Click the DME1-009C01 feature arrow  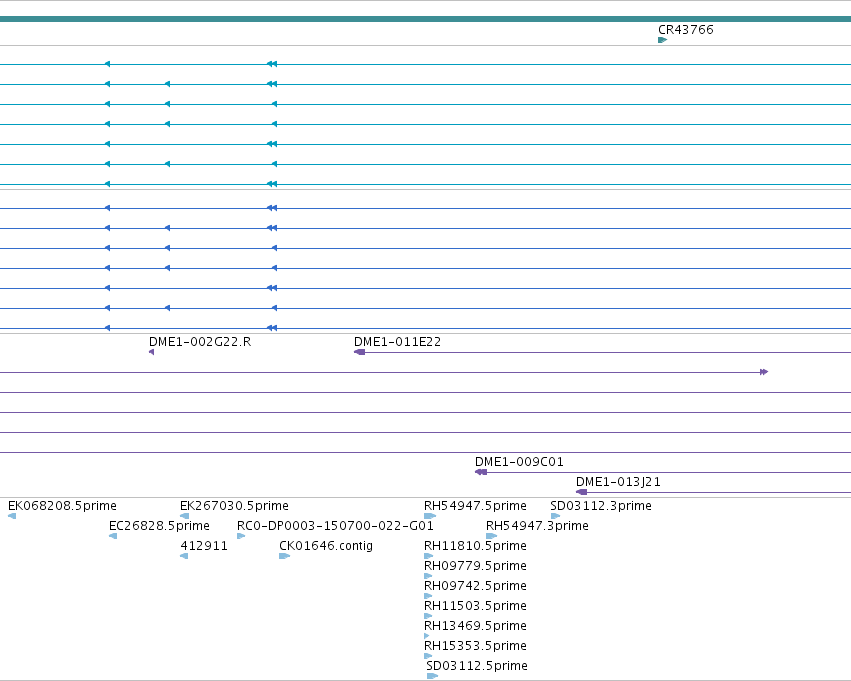pyautogui.click(x=481, y=472)
